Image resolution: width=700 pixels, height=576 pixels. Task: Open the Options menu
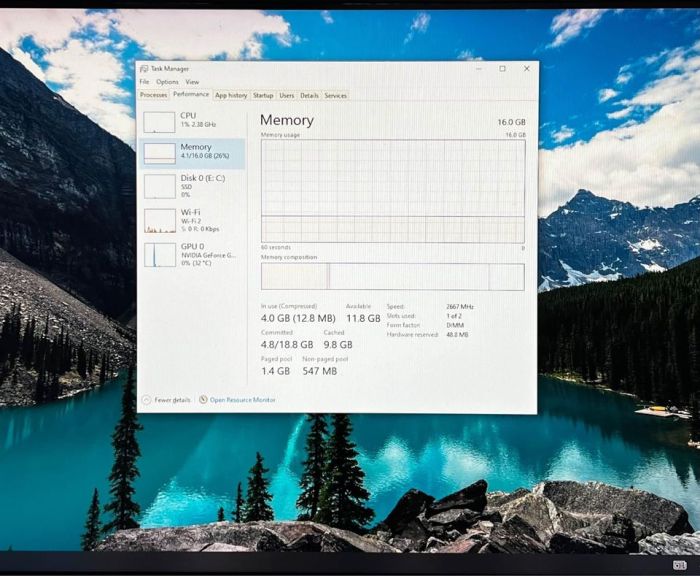tap(167, 82)
